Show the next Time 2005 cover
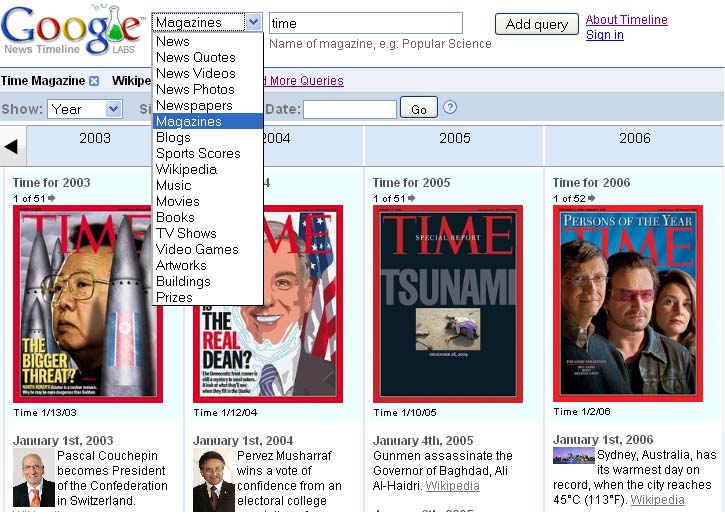 [x=412, y=198]
